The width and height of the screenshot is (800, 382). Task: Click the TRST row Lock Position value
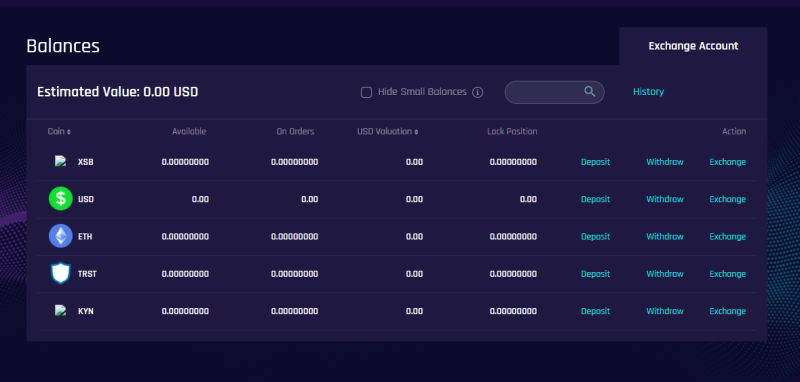coord(513,274)
